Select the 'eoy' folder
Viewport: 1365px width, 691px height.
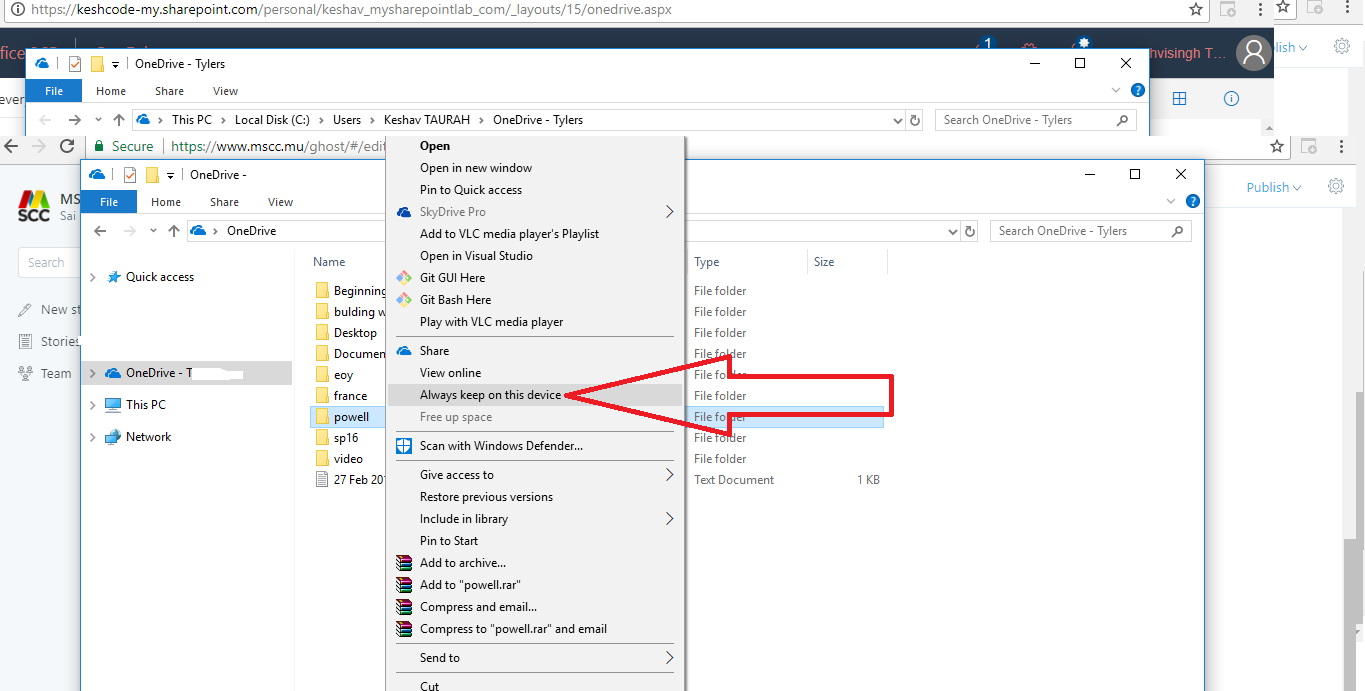[343, 375]
